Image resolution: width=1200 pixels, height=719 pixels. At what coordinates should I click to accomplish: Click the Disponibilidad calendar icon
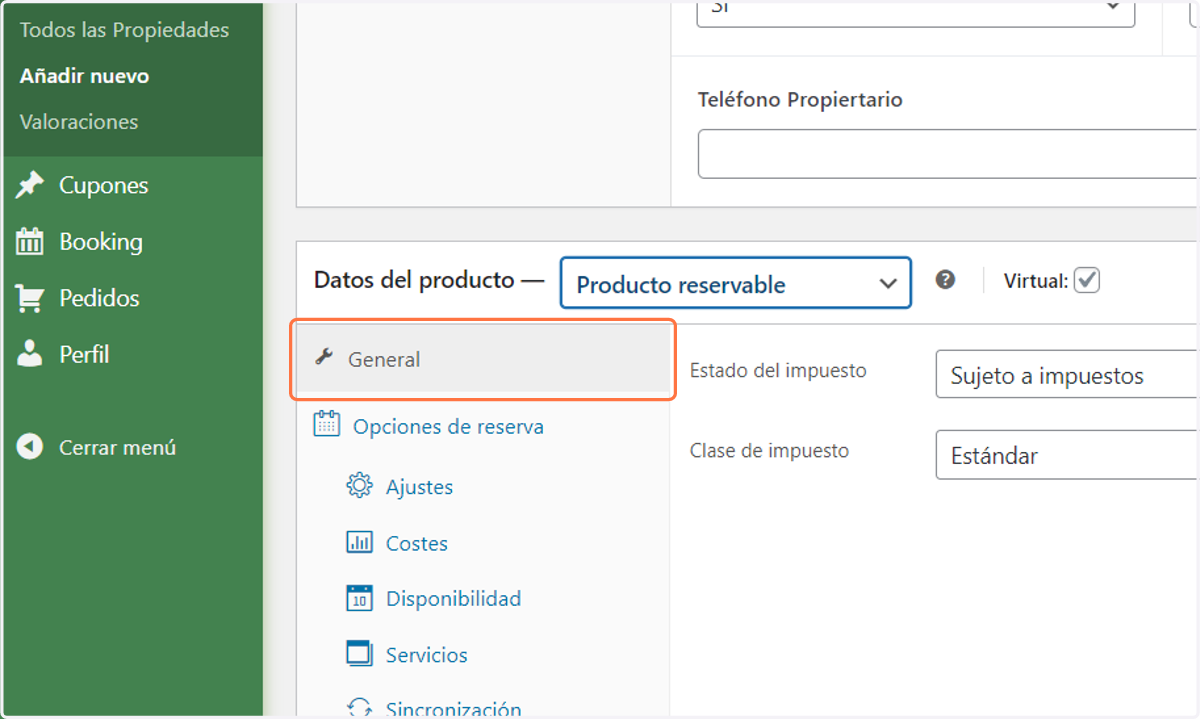point(359,598)
